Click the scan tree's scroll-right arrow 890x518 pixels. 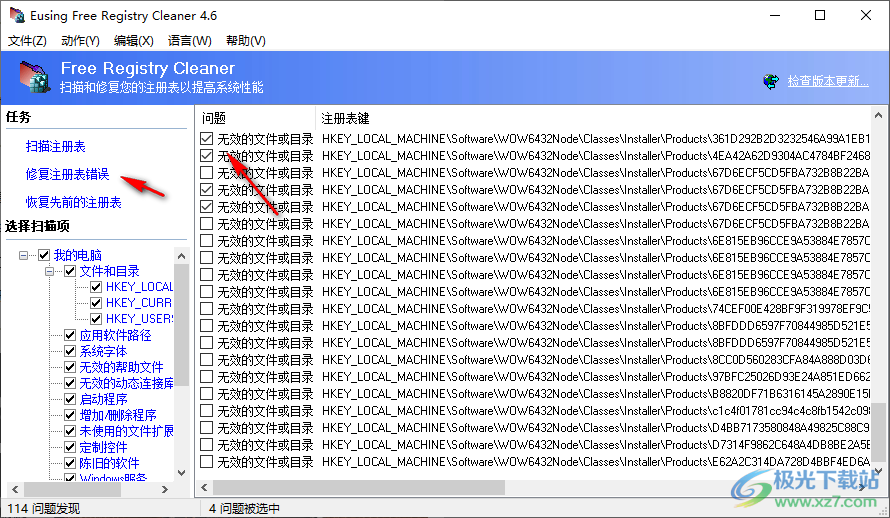165,489
